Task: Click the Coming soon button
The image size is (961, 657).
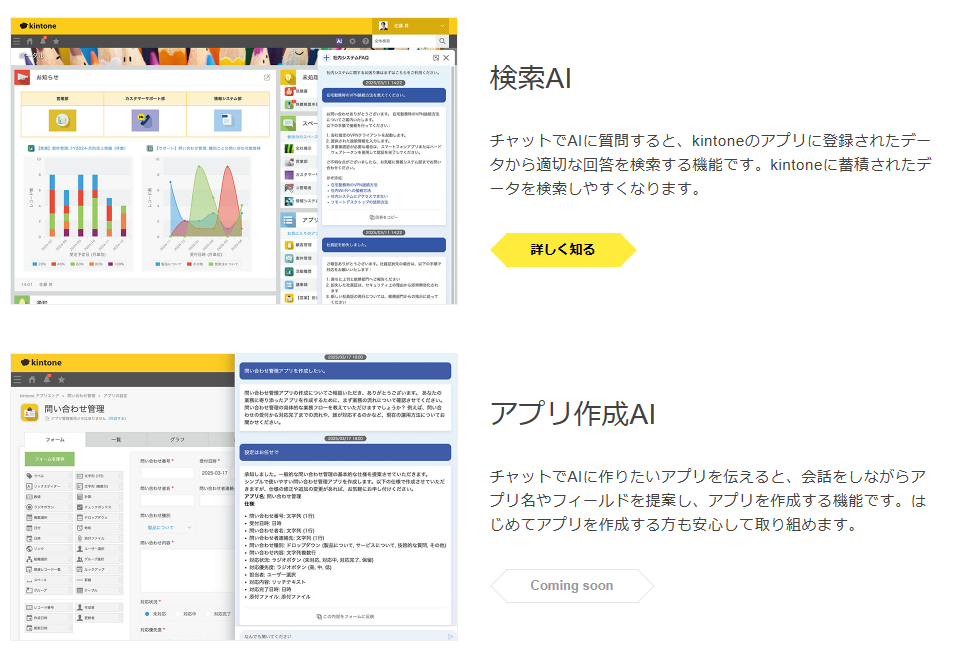Action: (572, 585)
